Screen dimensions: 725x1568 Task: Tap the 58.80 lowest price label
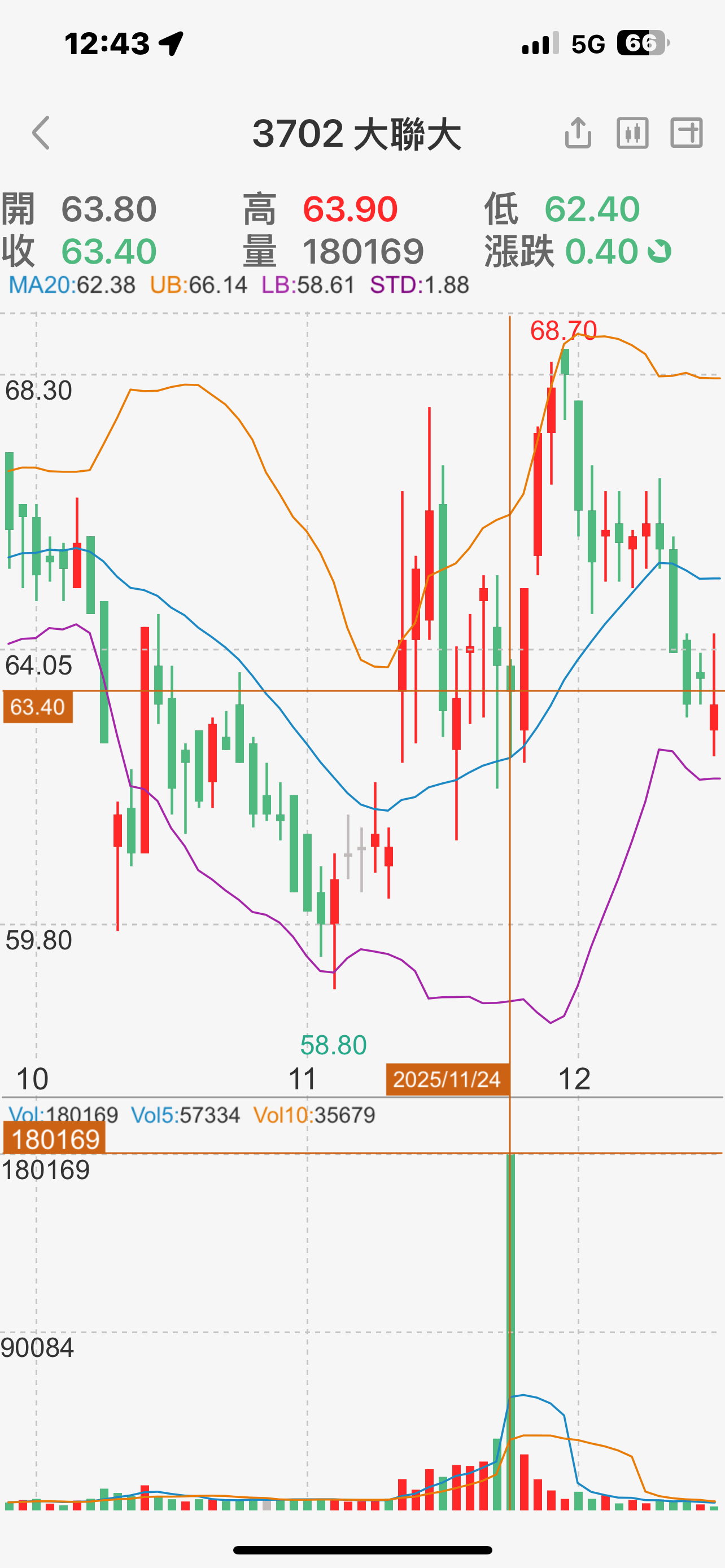pos(333,1045)
